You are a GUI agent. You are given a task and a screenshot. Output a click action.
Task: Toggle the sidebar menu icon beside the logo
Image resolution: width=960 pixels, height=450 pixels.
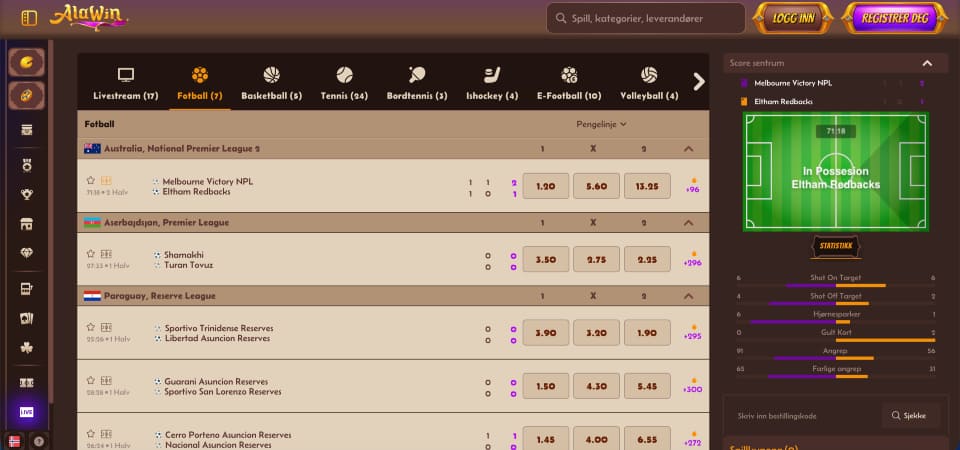28,18
